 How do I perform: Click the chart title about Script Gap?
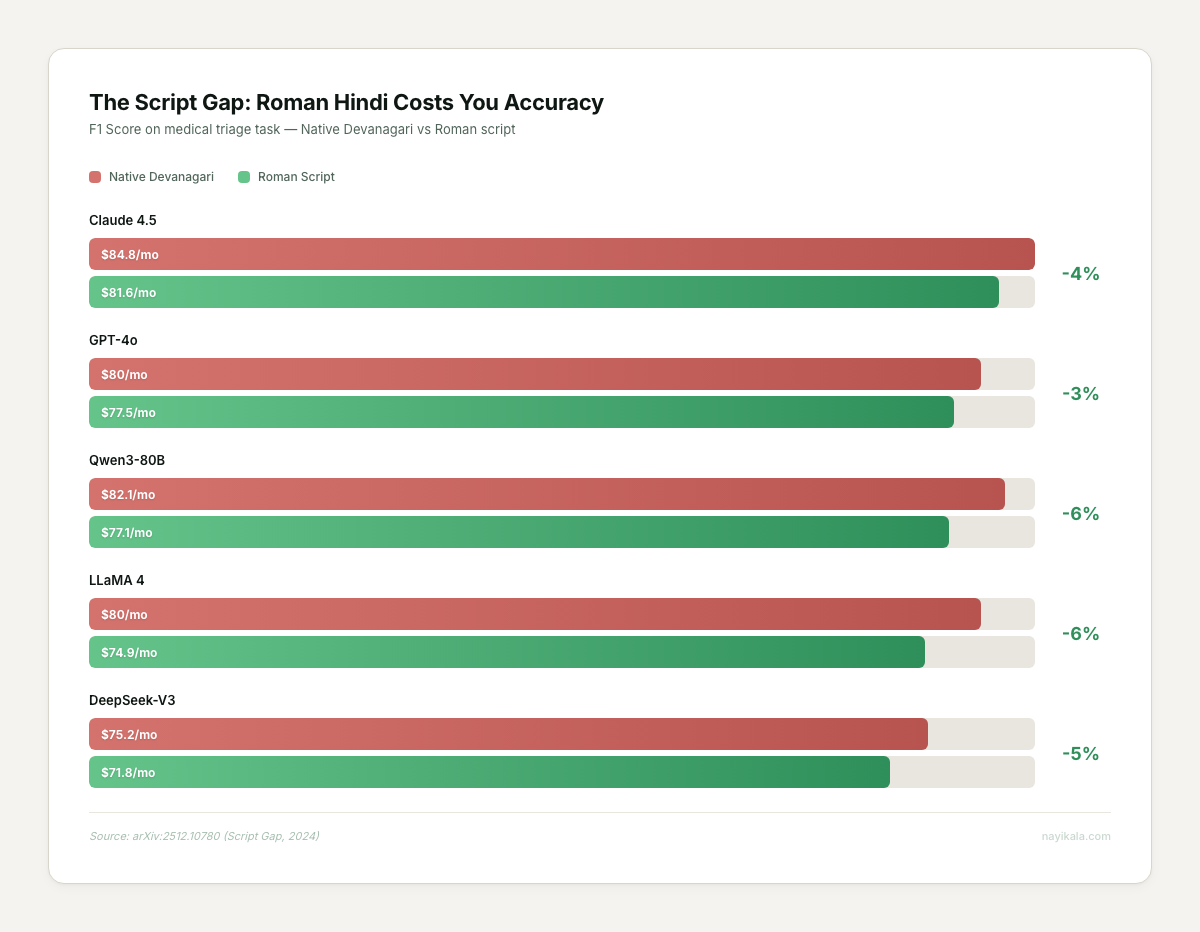click(x=346, y=102)
